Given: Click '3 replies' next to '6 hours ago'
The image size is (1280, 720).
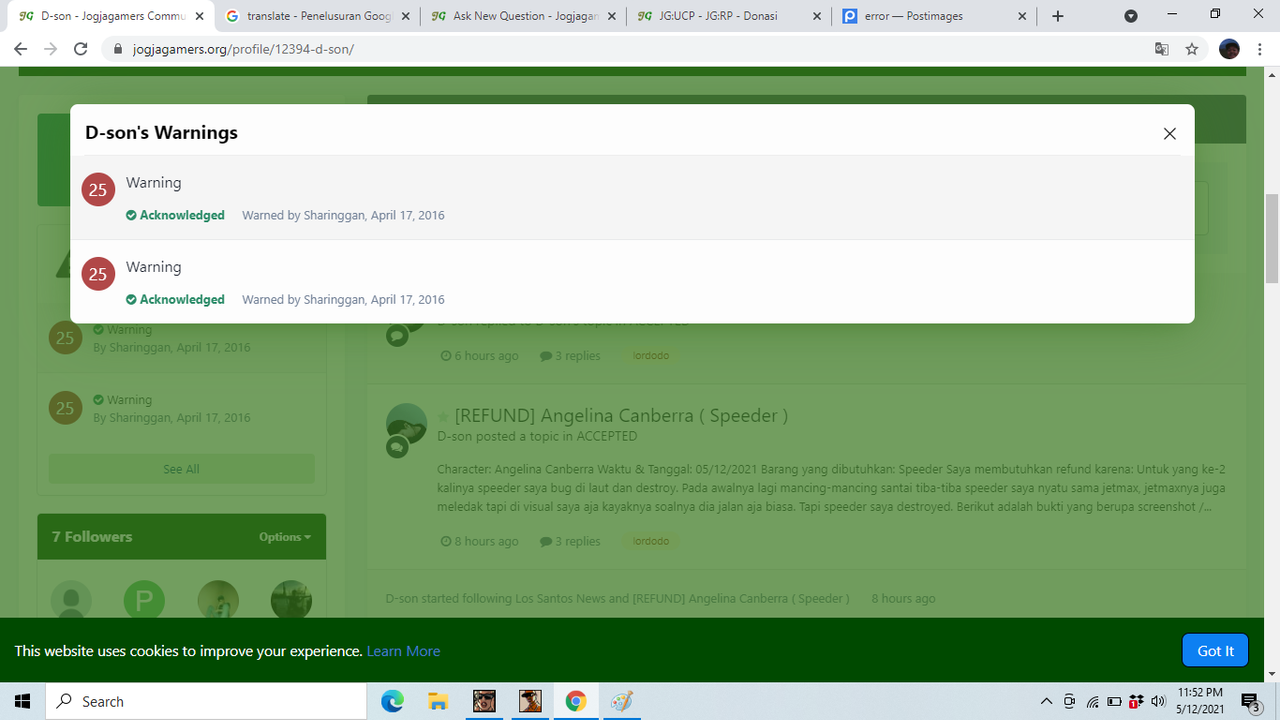Looking at the screenshot, I should 570,356.
